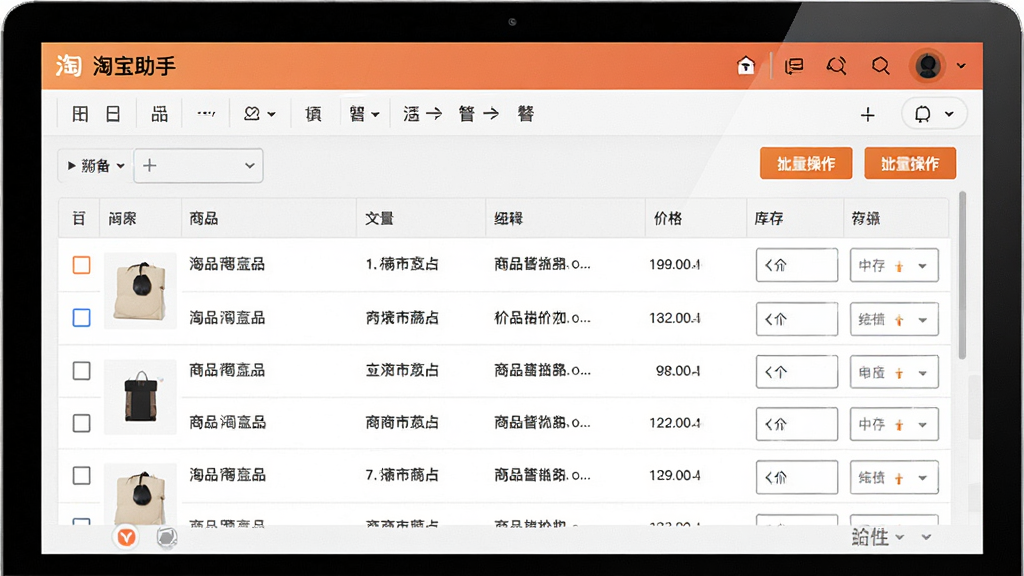Open status dropdown on the 98.00 row
Screen dimensions: 1024x576
894,372
